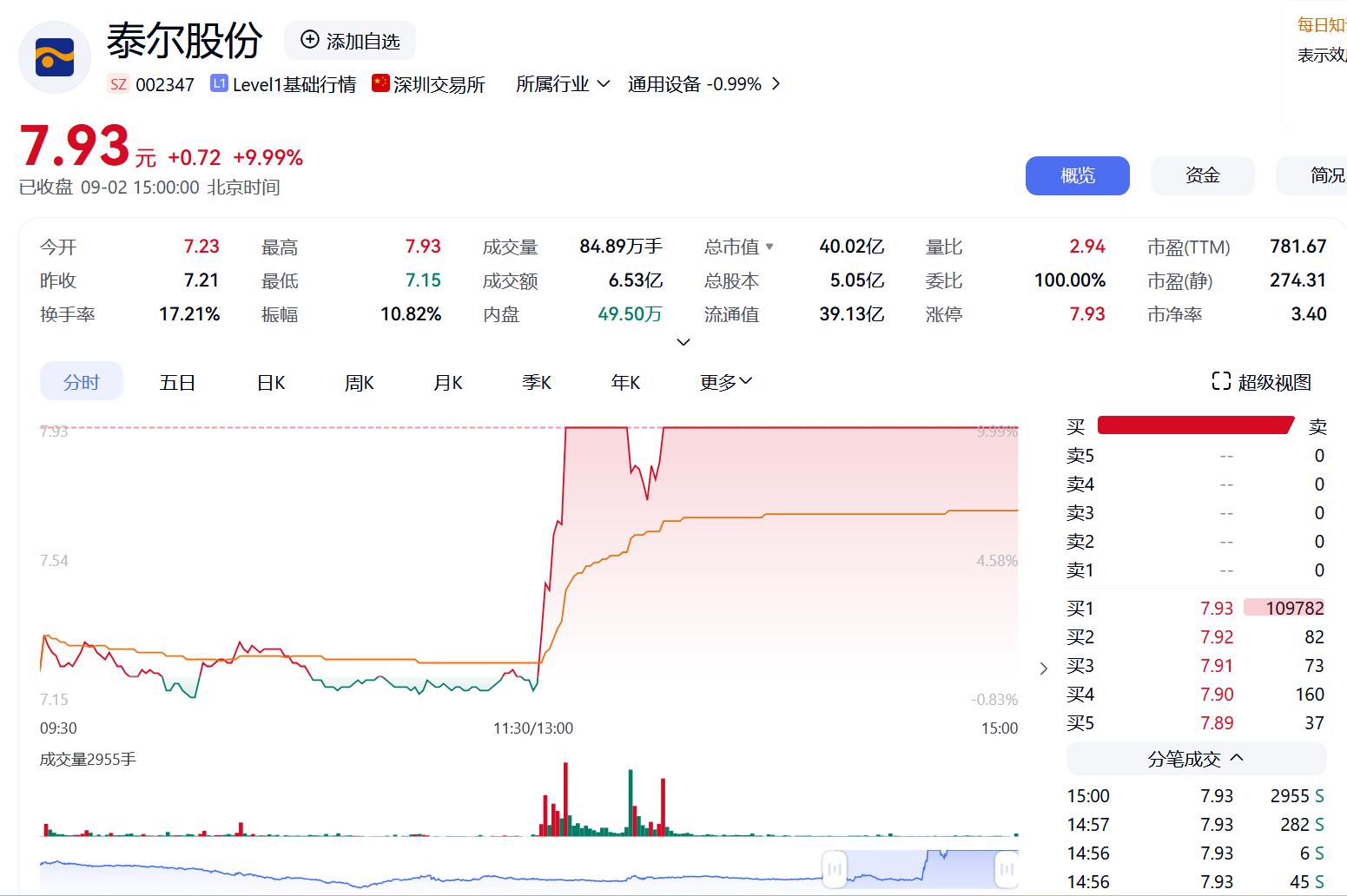Switch to the 月K chart tab
Screen dimensions: 1347x896
coord(448,382)
